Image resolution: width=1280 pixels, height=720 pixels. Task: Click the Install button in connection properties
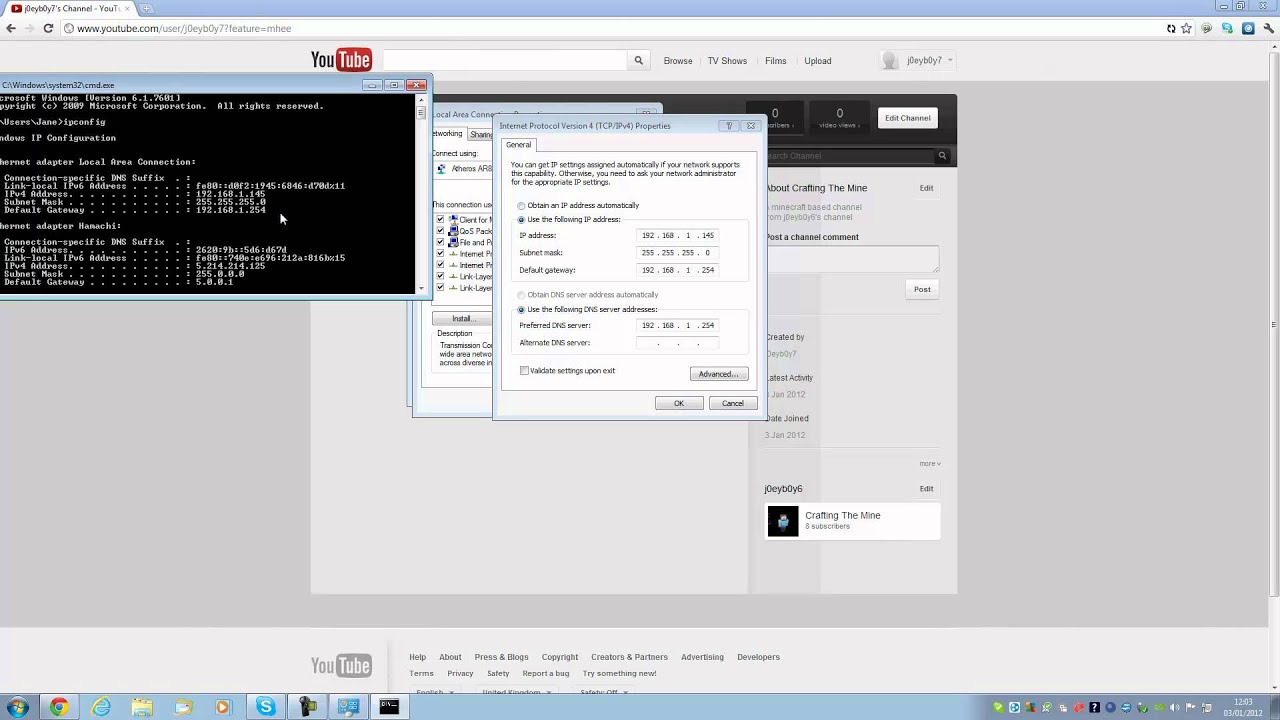(x=461, y=318)
